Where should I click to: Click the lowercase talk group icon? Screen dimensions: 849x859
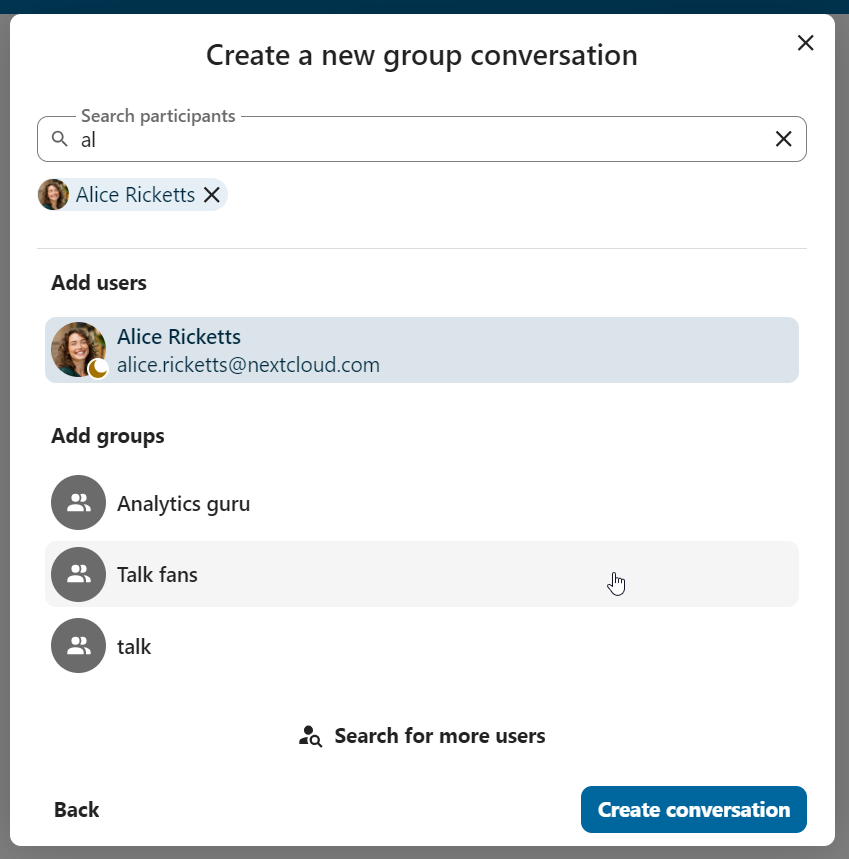[x=78, y=646]
